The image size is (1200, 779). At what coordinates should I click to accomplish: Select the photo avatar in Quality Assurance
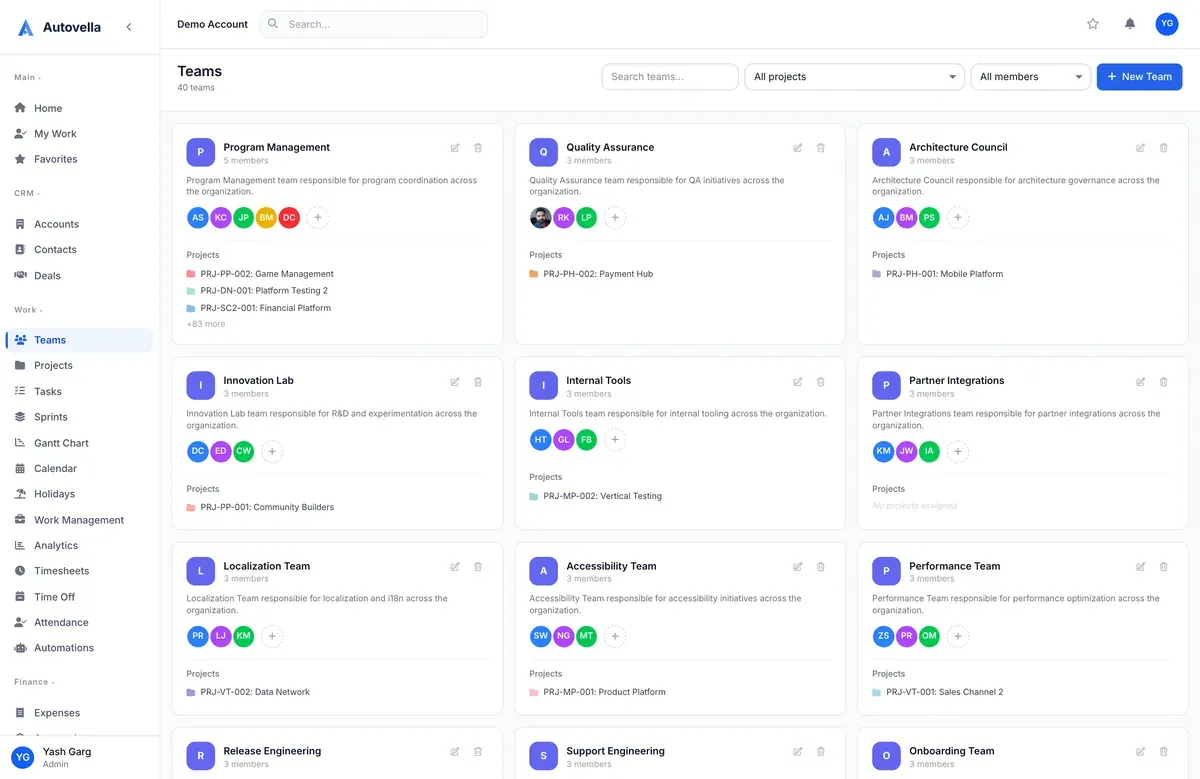pos(541,217)
